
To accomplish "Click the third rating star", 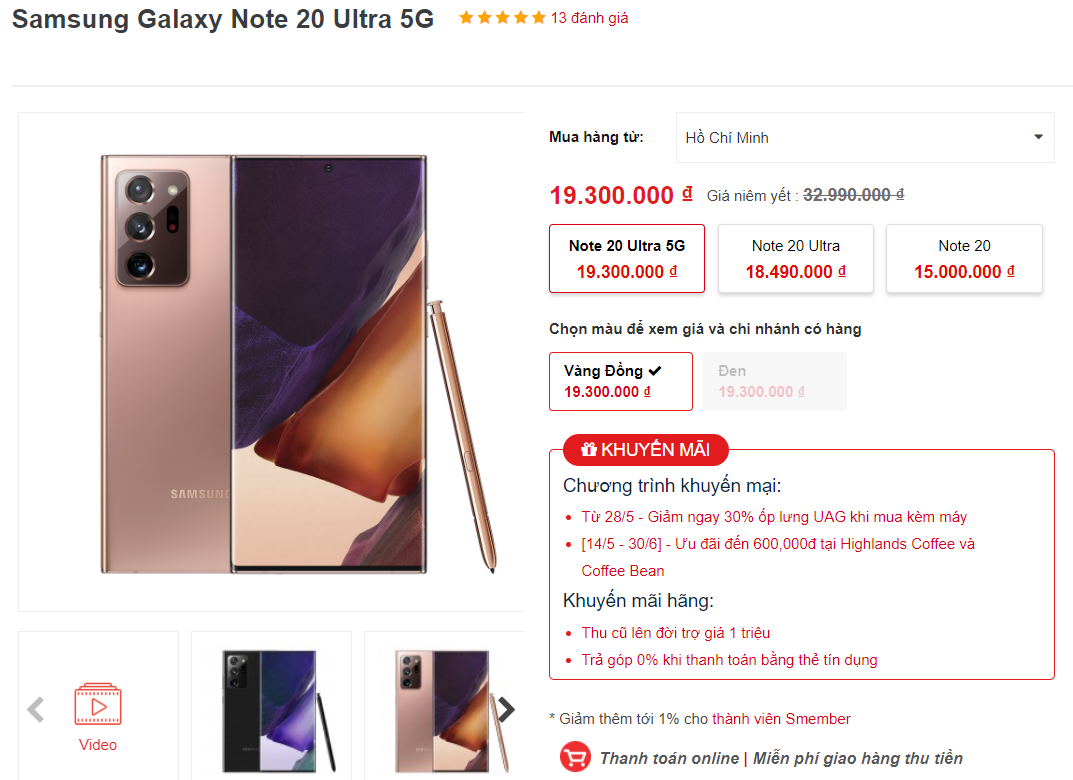I will tap(502, 17).
